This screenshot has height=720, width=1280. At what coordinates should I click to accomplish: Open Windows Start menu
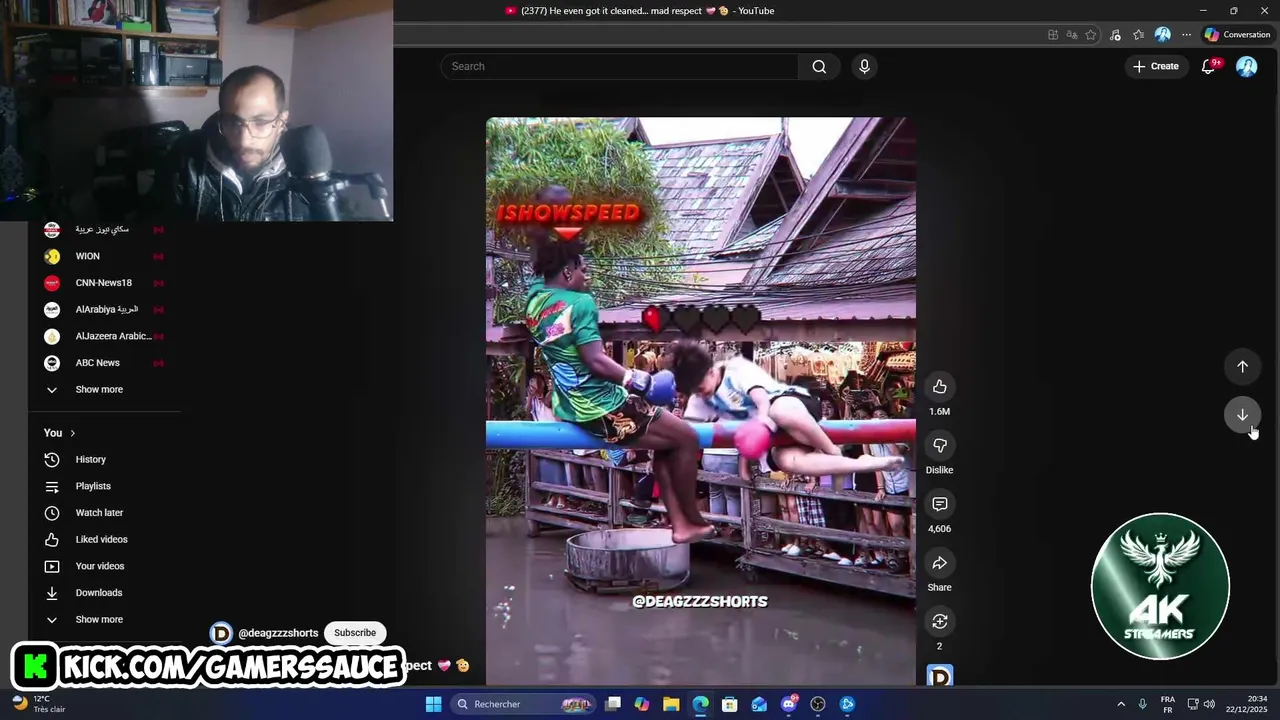click(433, 704)
